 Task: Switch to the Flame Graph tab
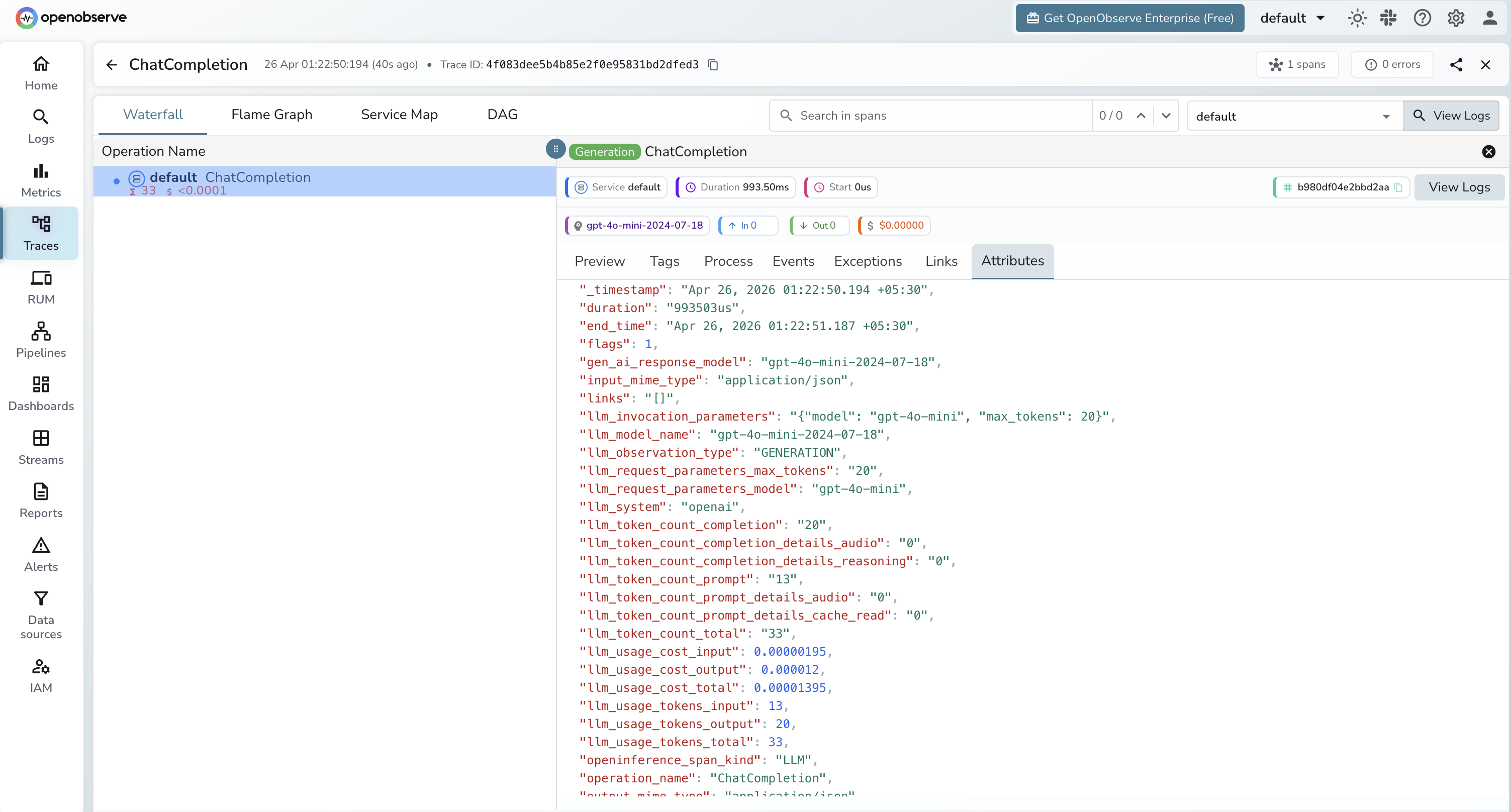271,115
